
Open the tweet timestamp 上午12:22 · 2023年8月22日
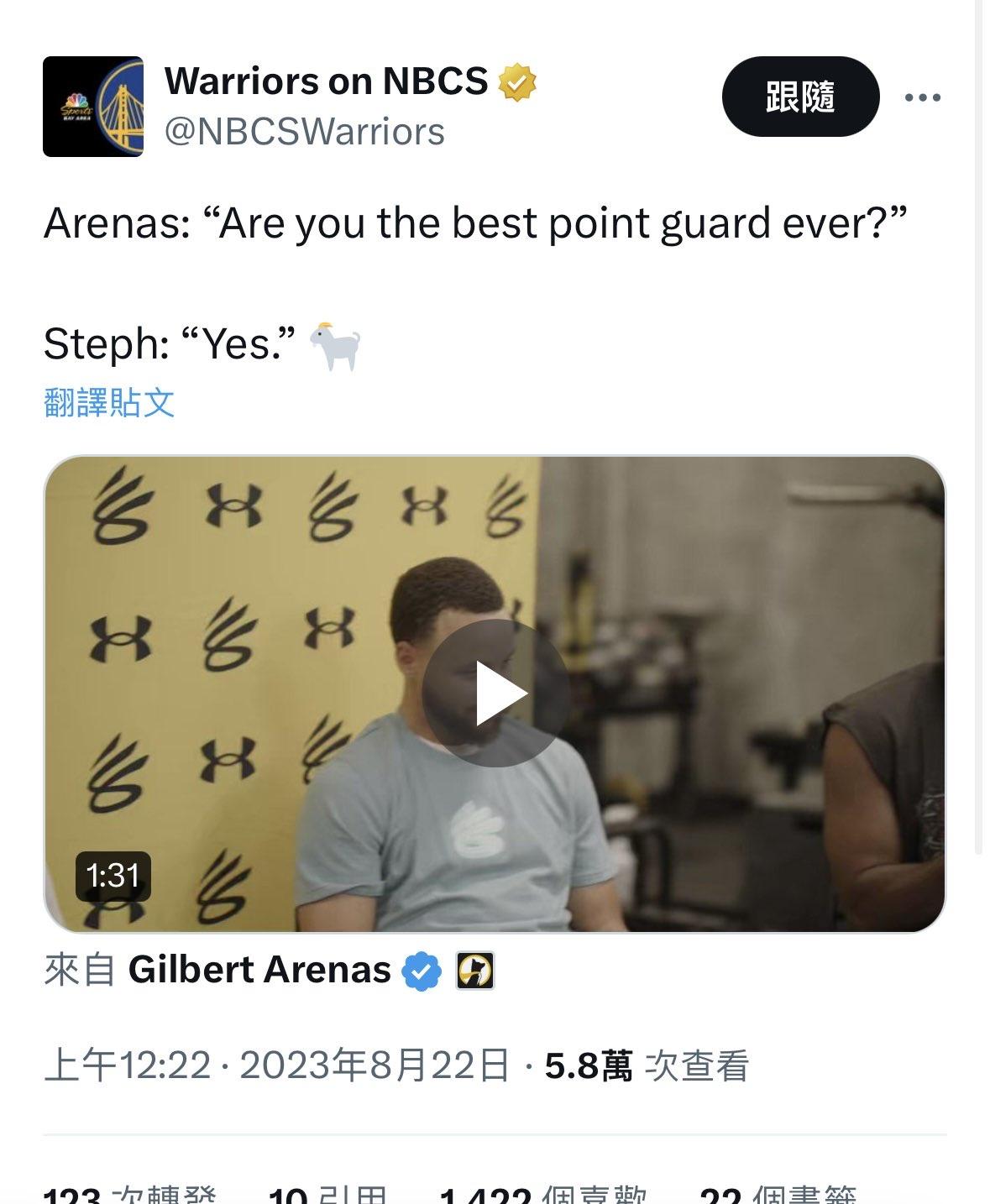276,1065
